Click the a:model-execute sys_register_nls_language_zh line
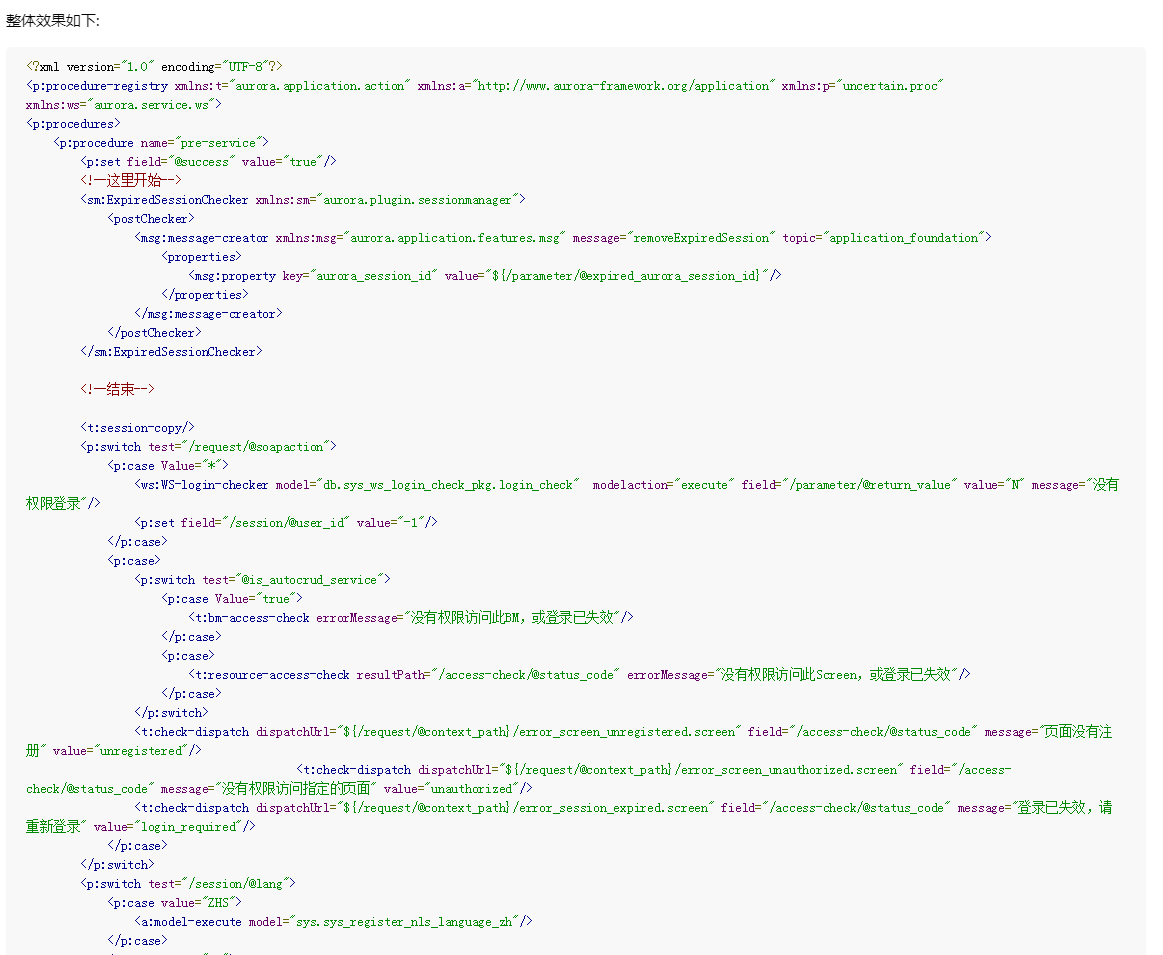This screenshot has width=1163, height=955. pos(334,922)
